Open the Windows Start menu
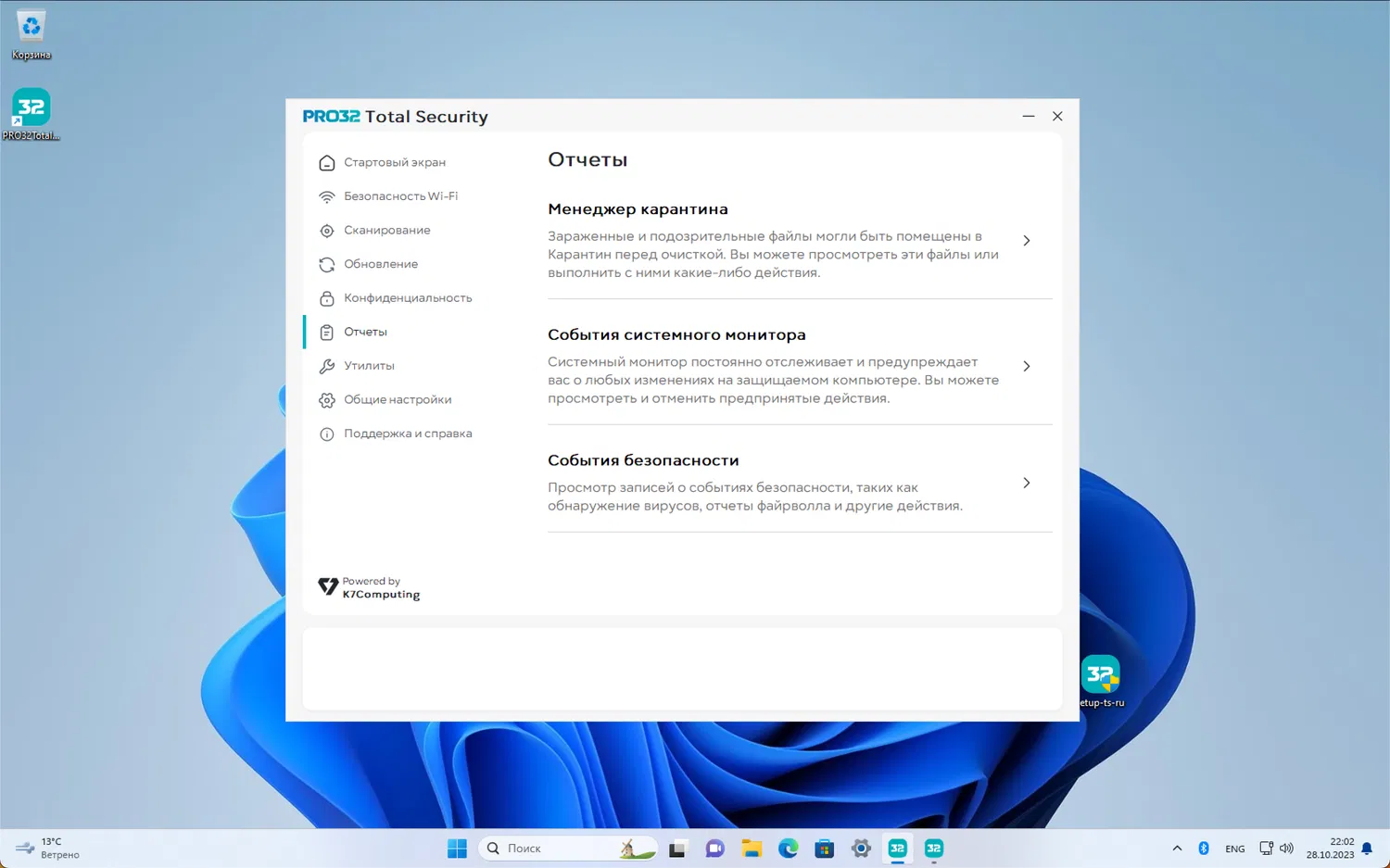This screenshot has height=868, width=1390. pyautogui.click(x=457, y=849)
